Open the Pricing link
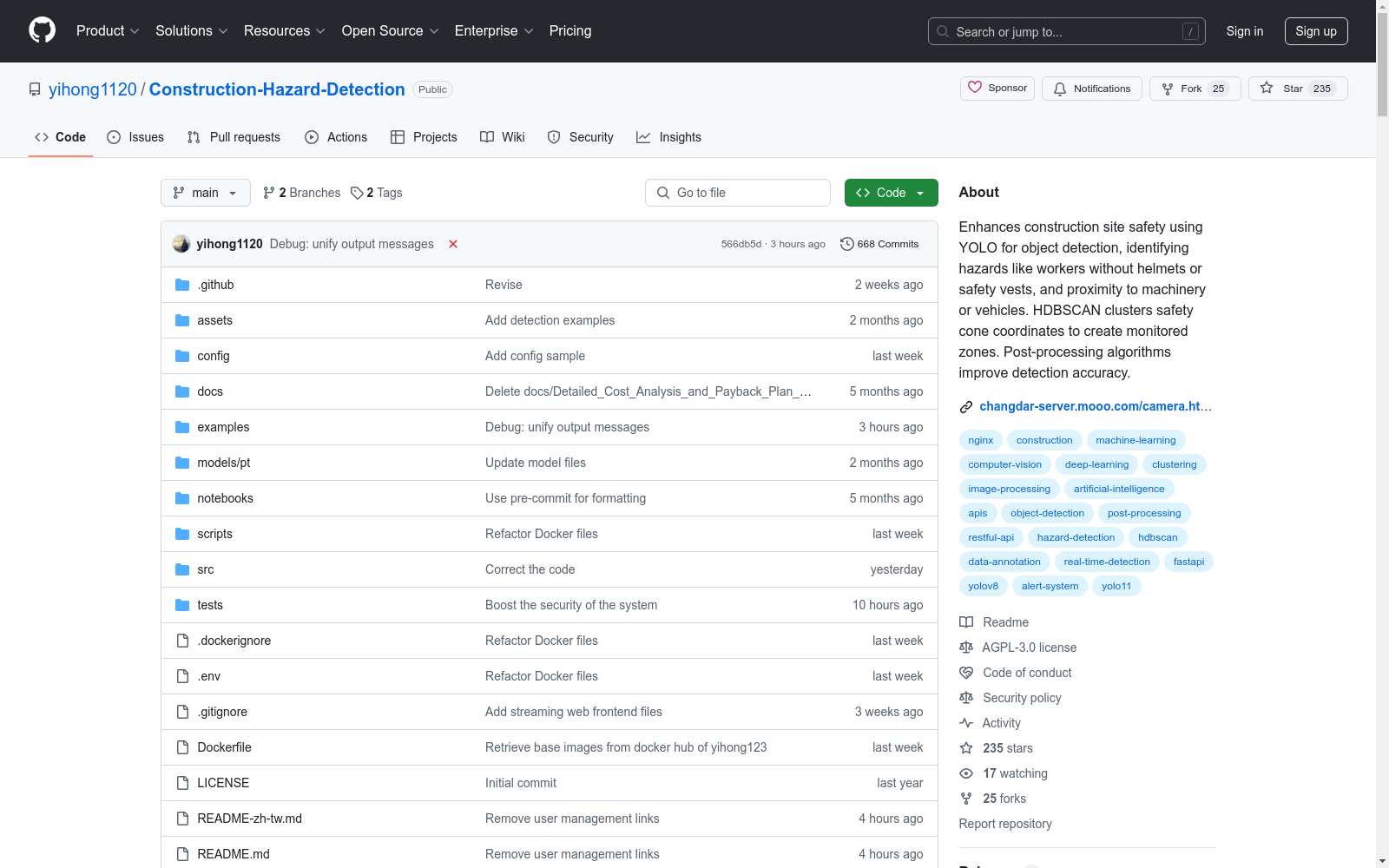This screenshot has width=1389, height=868. 570,30
